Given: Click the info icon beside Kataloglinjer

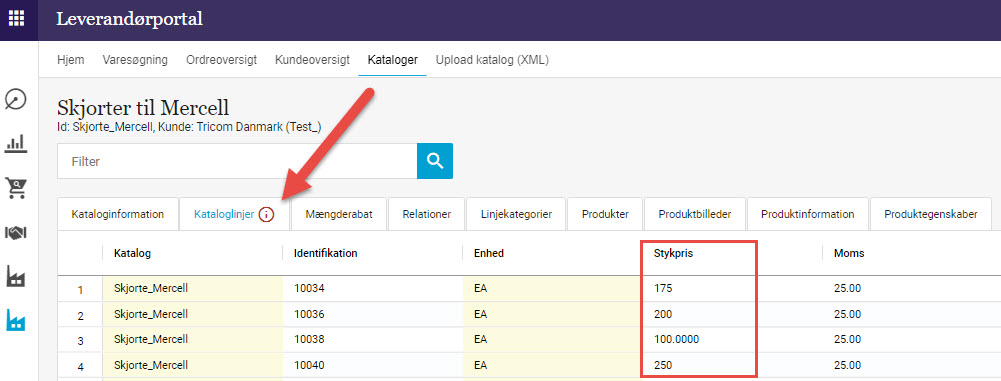Looking at the screenshot, I should coord(266,214).
